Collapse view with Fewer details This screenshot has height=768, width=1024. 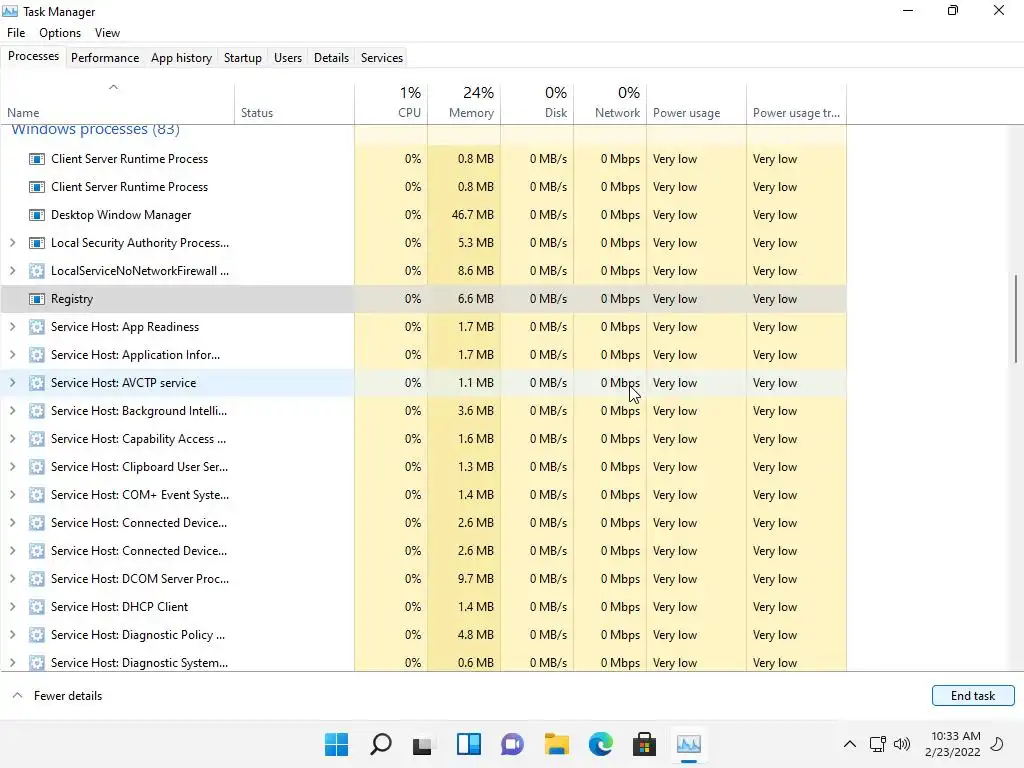[57, 696]
